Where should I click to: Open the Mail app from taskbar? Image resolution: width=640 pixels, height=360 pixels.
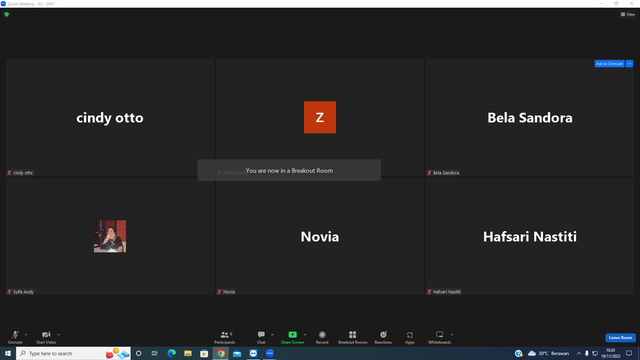point(237,353)
